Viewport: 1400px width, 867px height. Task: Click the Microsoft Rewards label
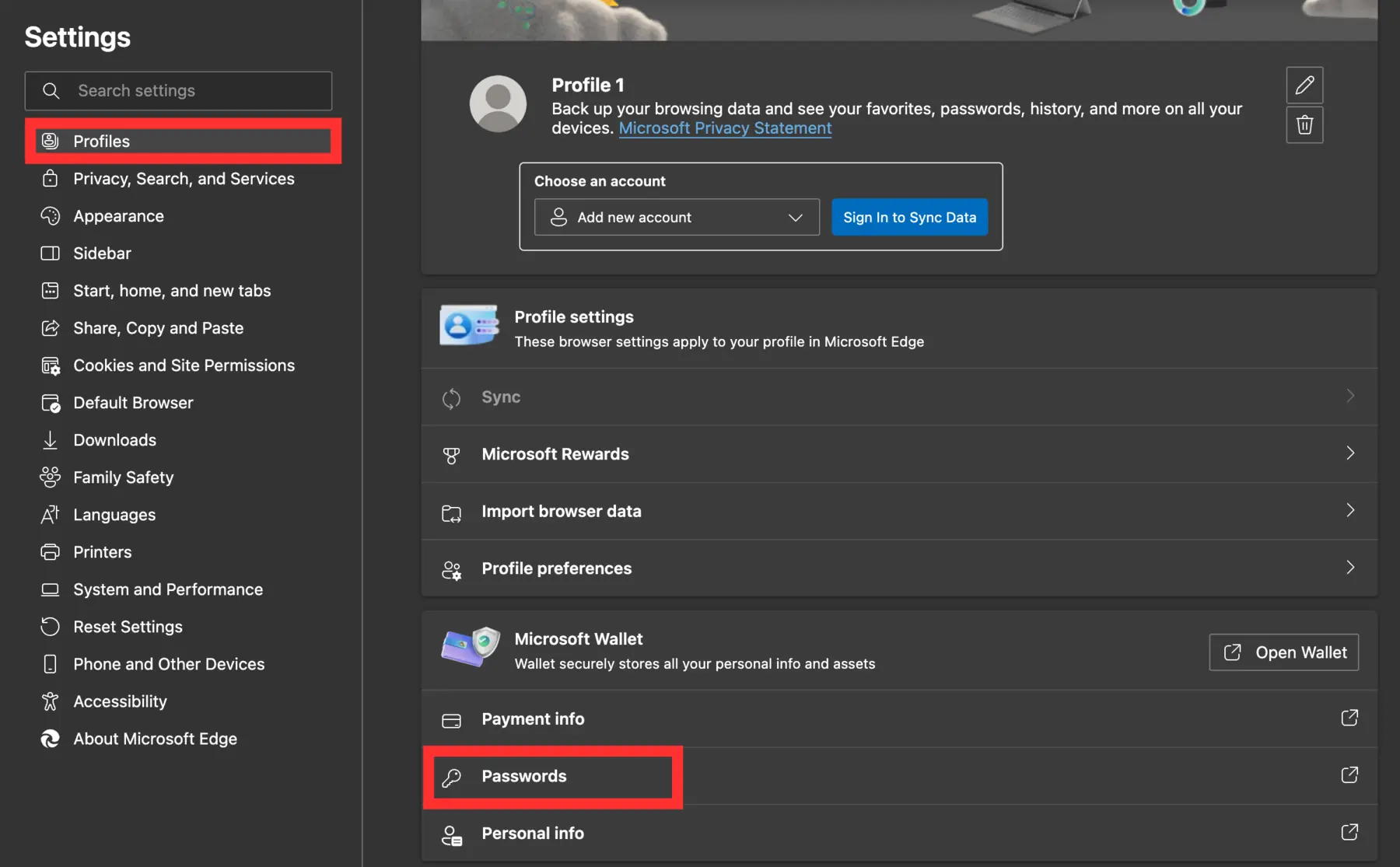555,454
